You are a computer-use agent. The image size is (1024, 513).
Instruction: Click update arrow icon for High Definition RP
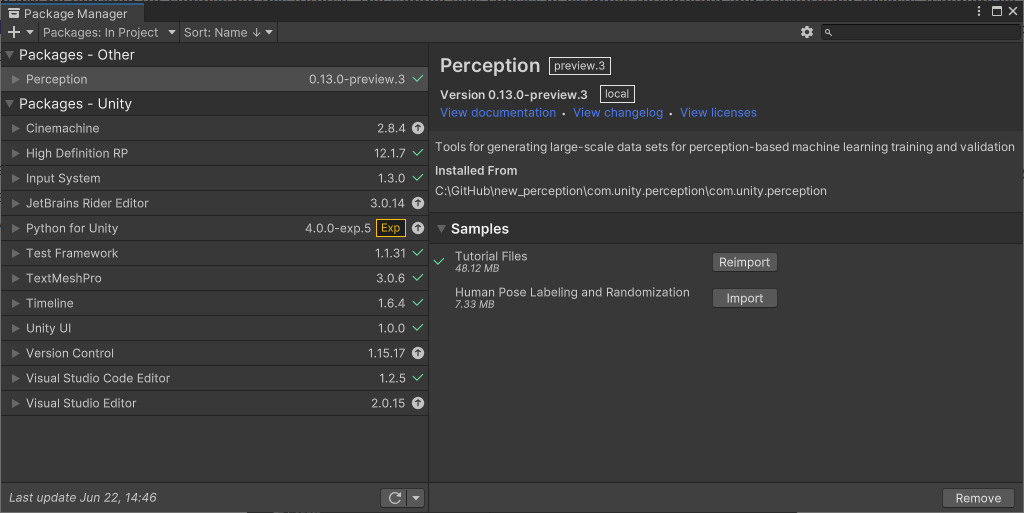(x=418, y=154)
